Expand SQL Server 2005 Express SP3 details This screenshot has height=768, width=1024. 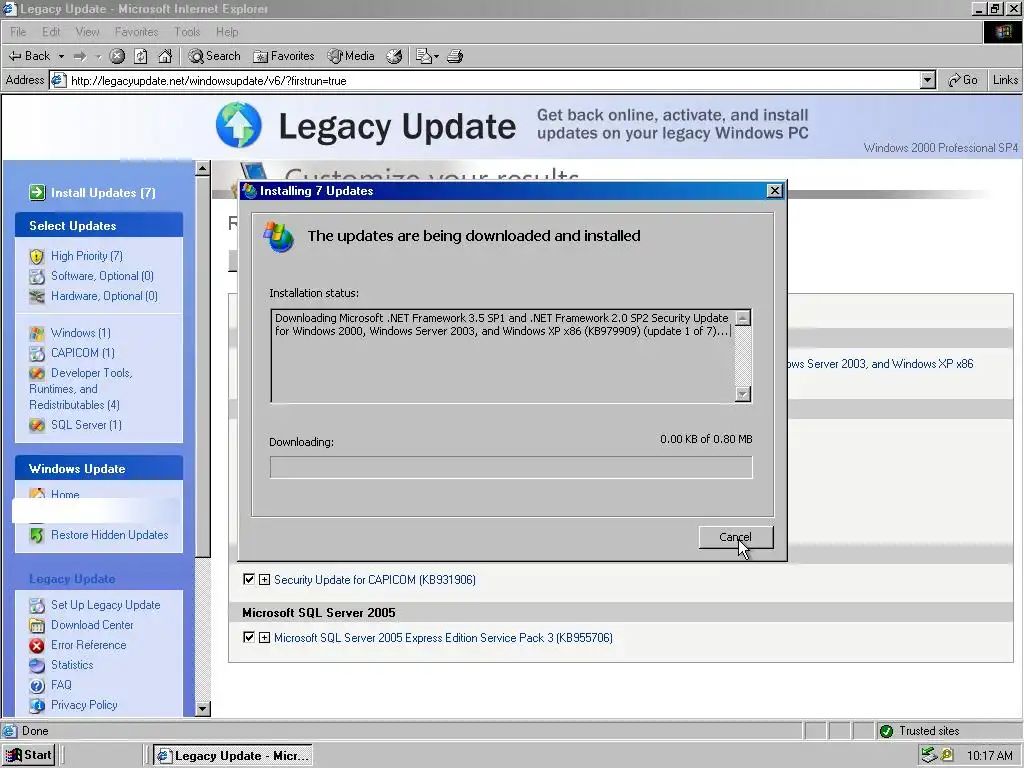click(264, 637)
